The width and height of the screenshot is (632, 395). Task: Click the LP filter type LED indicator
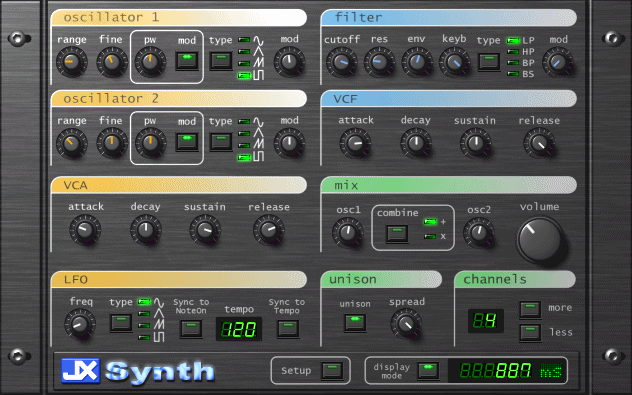pyautogui.click(x=513, y=40)
